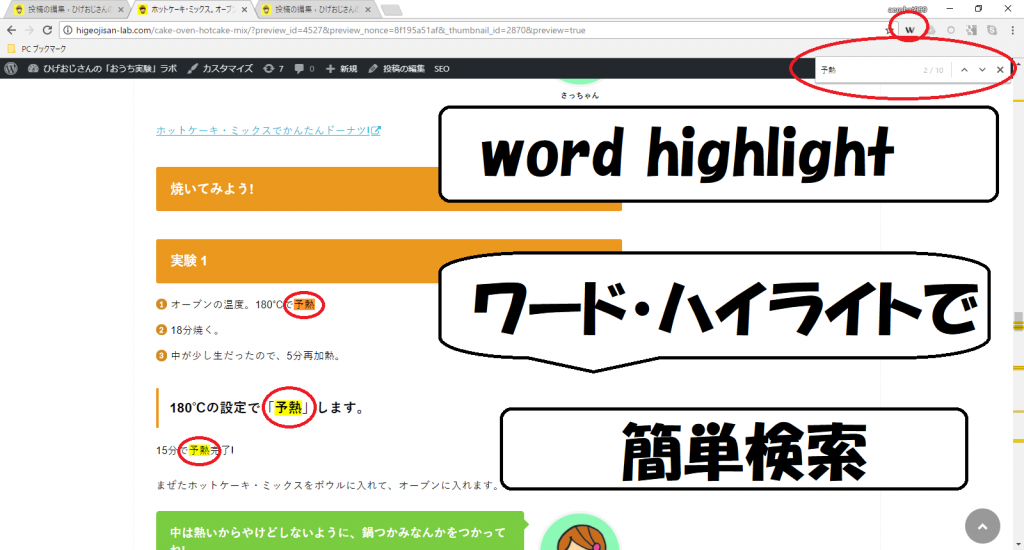
Task: Jump to next find result with down arrow
Action: point(982,70)
